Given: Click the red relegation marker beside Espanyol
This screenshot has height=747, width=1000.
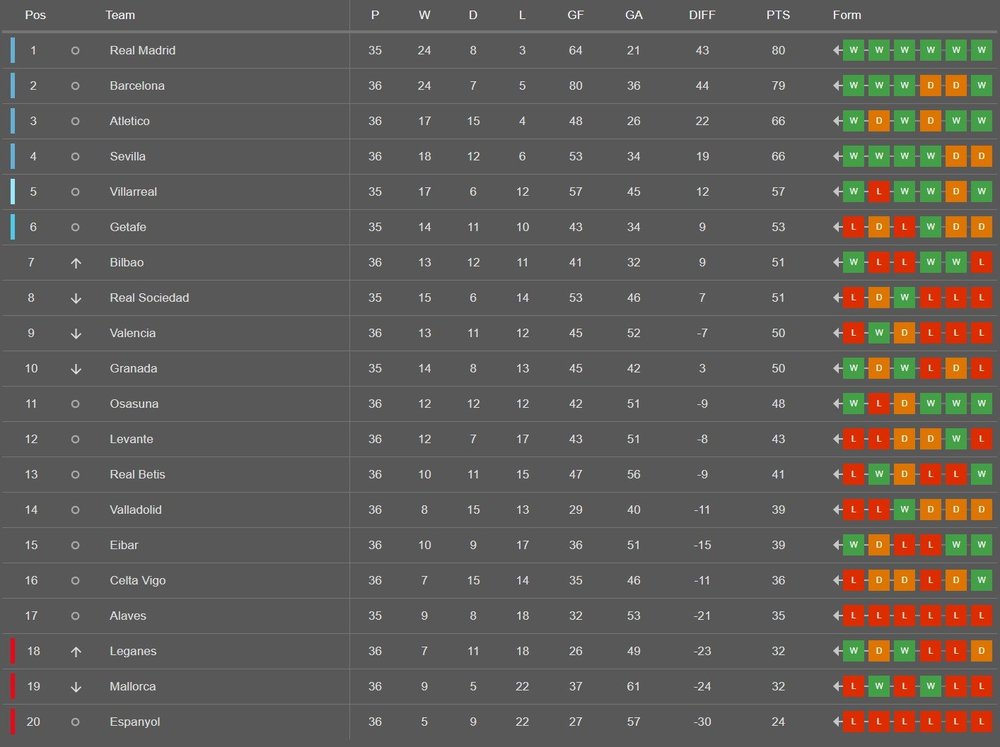Looking at the screenshot, I should point(12,721).
